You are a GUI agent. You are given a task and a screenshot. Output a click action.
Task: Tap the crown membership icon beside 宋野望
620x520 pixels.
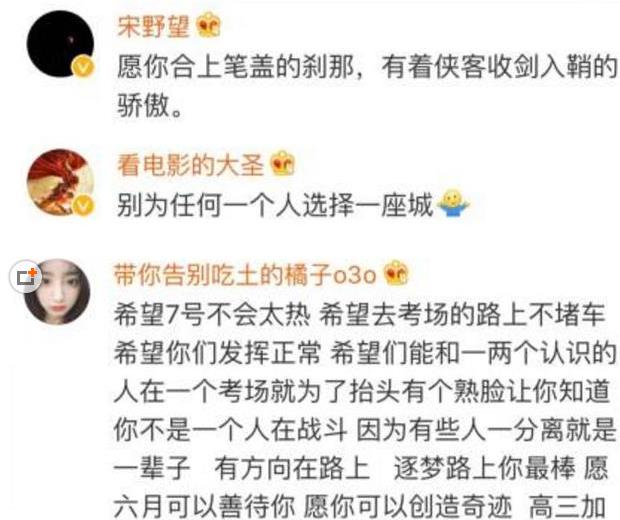click(x=209, y=25)
